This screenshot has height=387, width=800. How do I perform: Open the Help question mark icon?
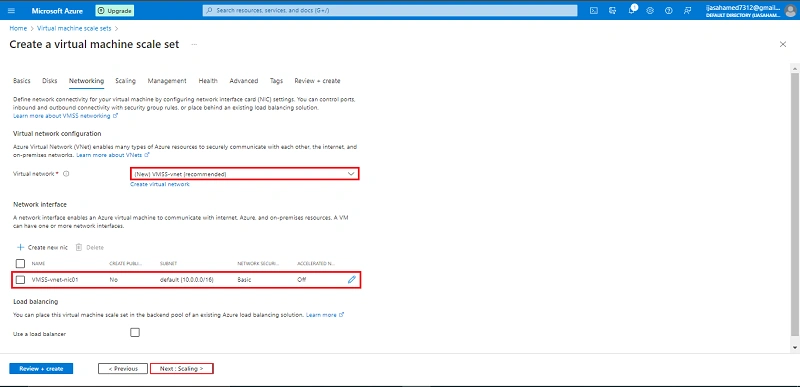(669, 11)
